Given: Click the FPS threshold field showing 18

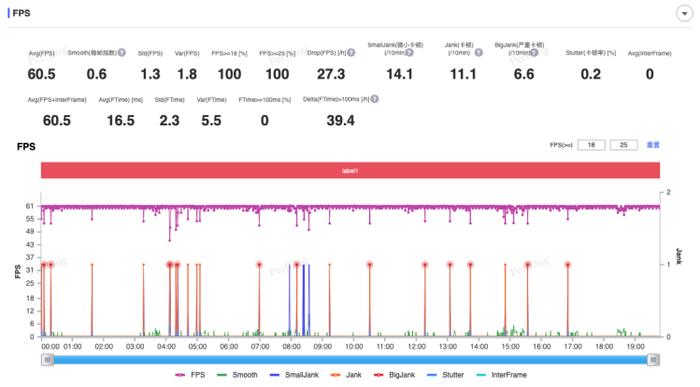Looking at the screenshot, I should click(x=591, y=145).
